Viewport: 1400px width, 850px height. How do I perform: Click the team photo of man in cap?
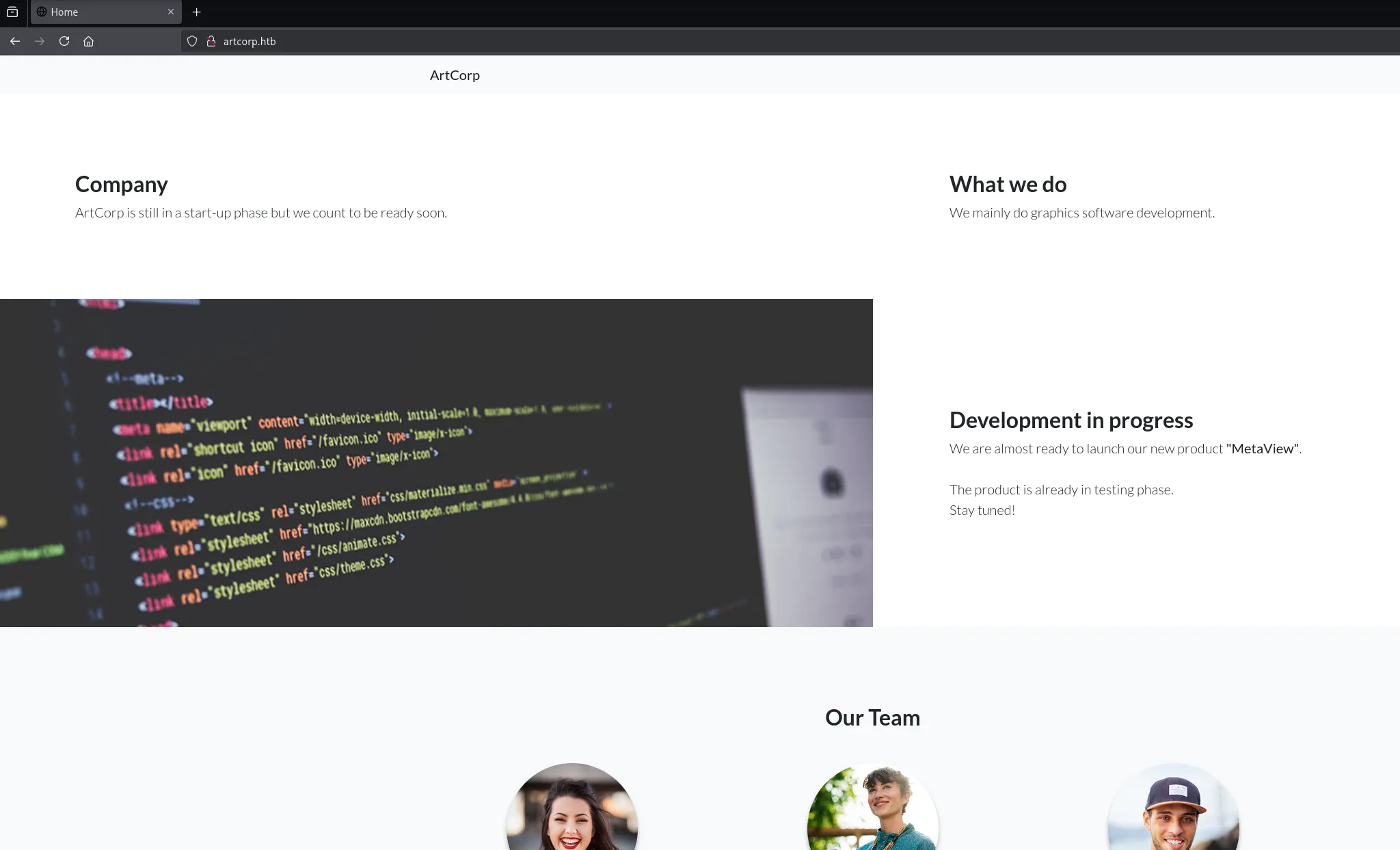coord(1173,808)
